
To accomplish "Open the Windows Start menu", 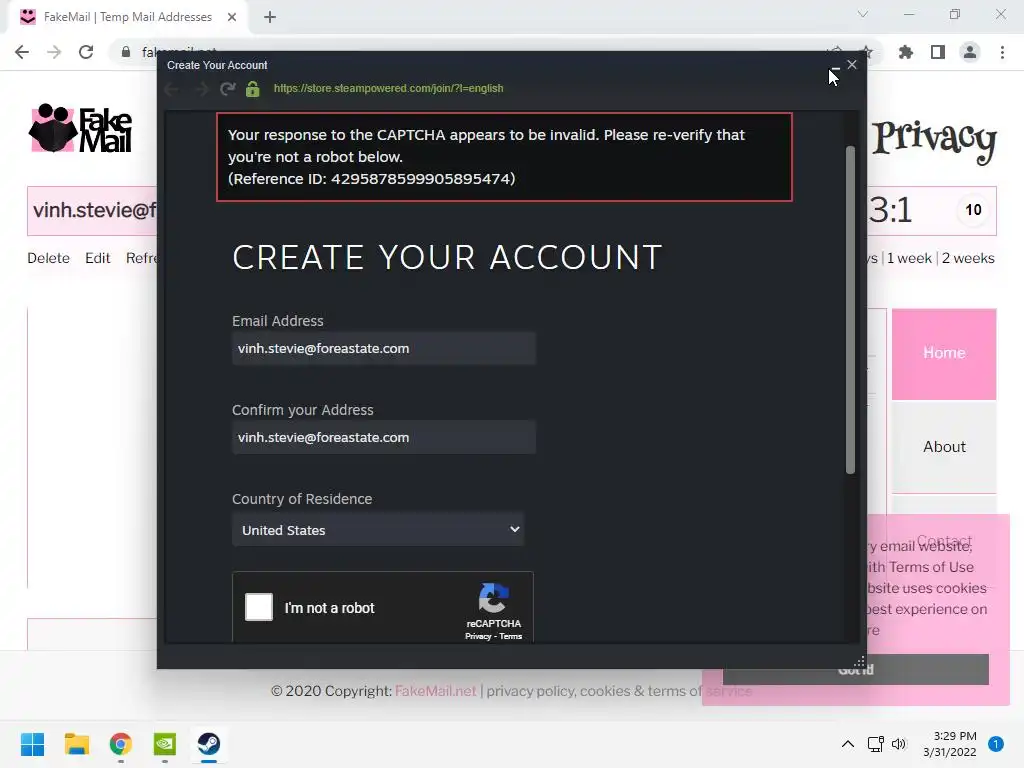I will point(32,744).
